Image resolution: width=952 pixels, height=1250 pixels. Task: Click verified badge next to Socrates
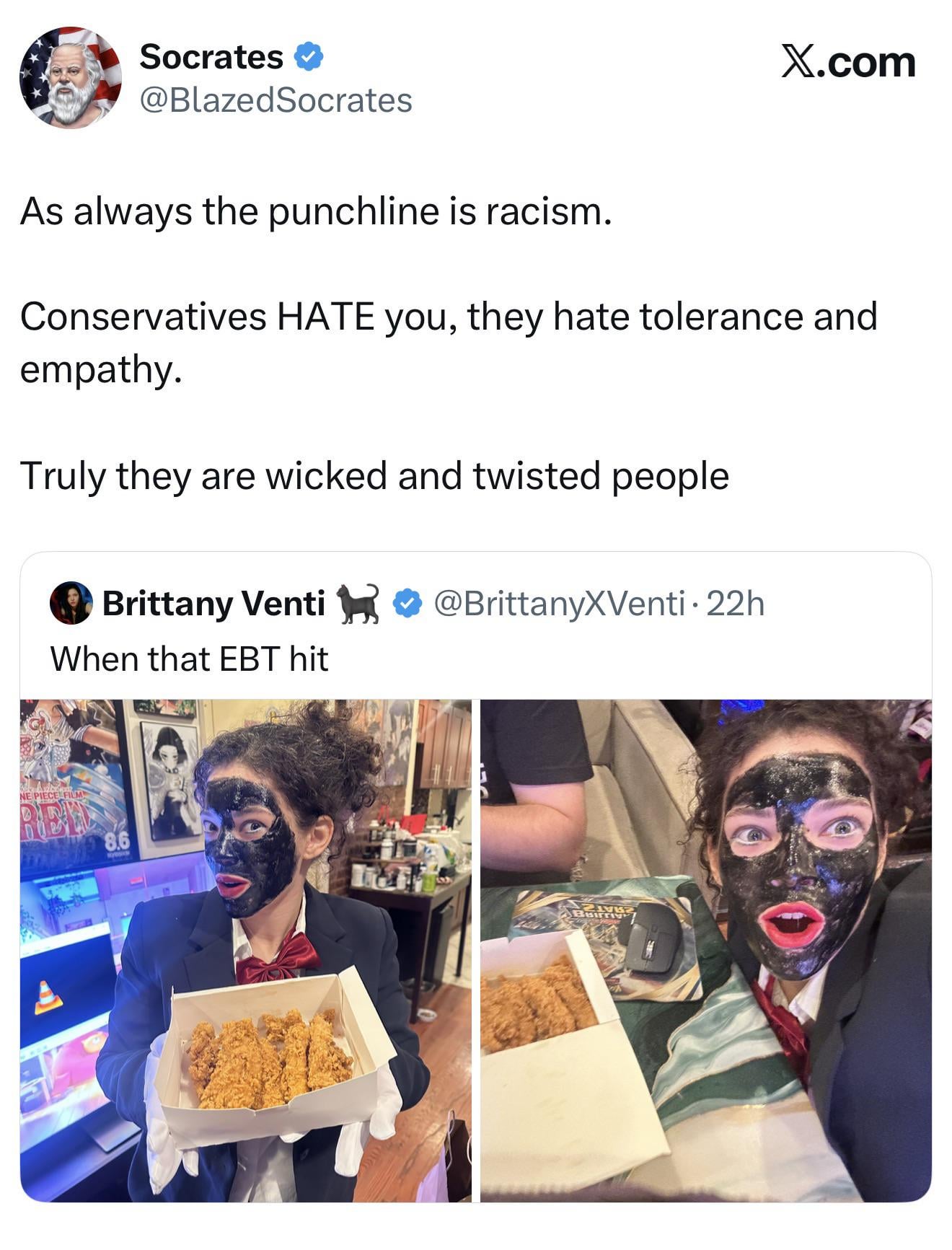click(x=309, y=57)
